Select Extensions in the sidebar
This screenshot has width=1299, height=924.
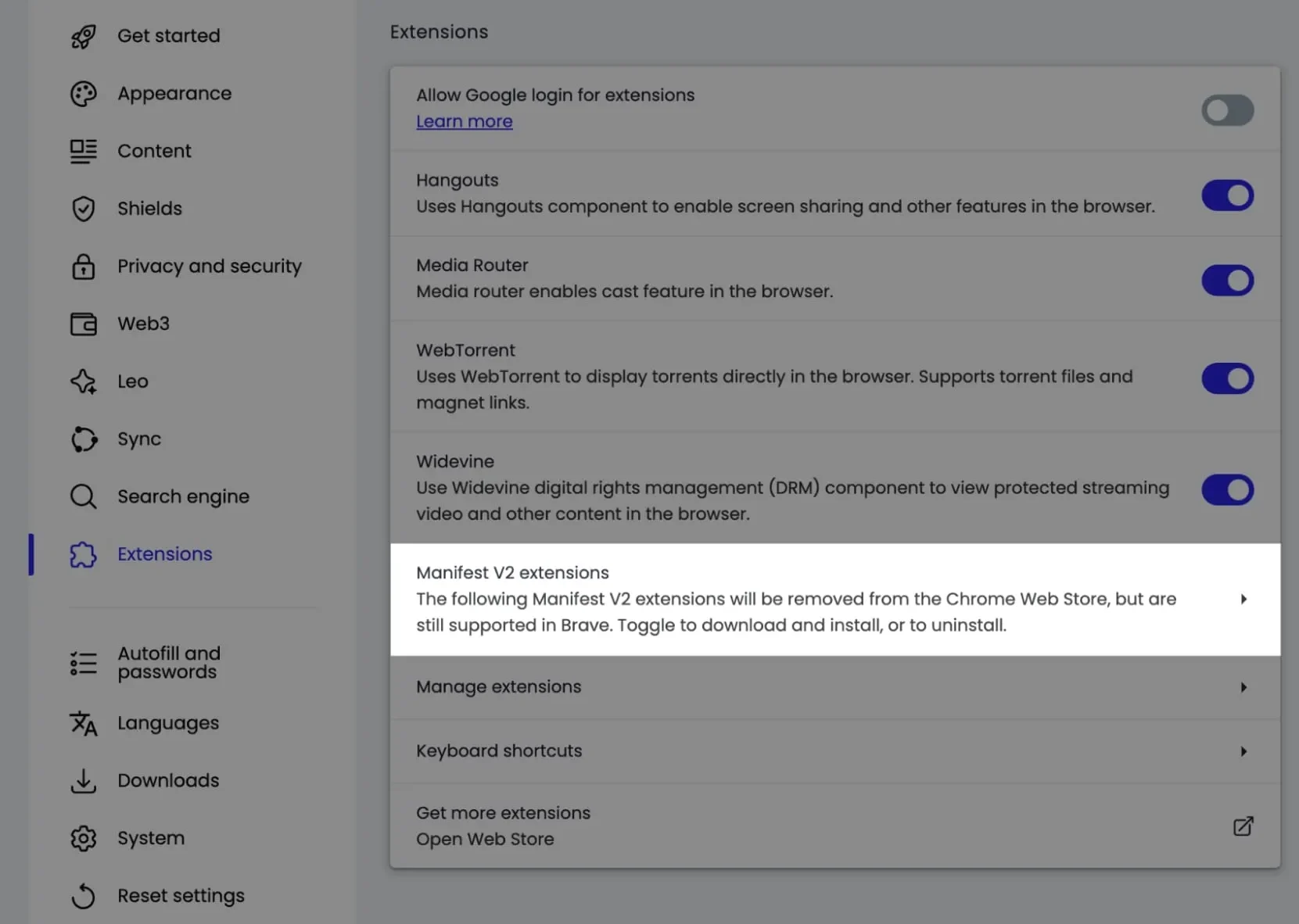164,554
